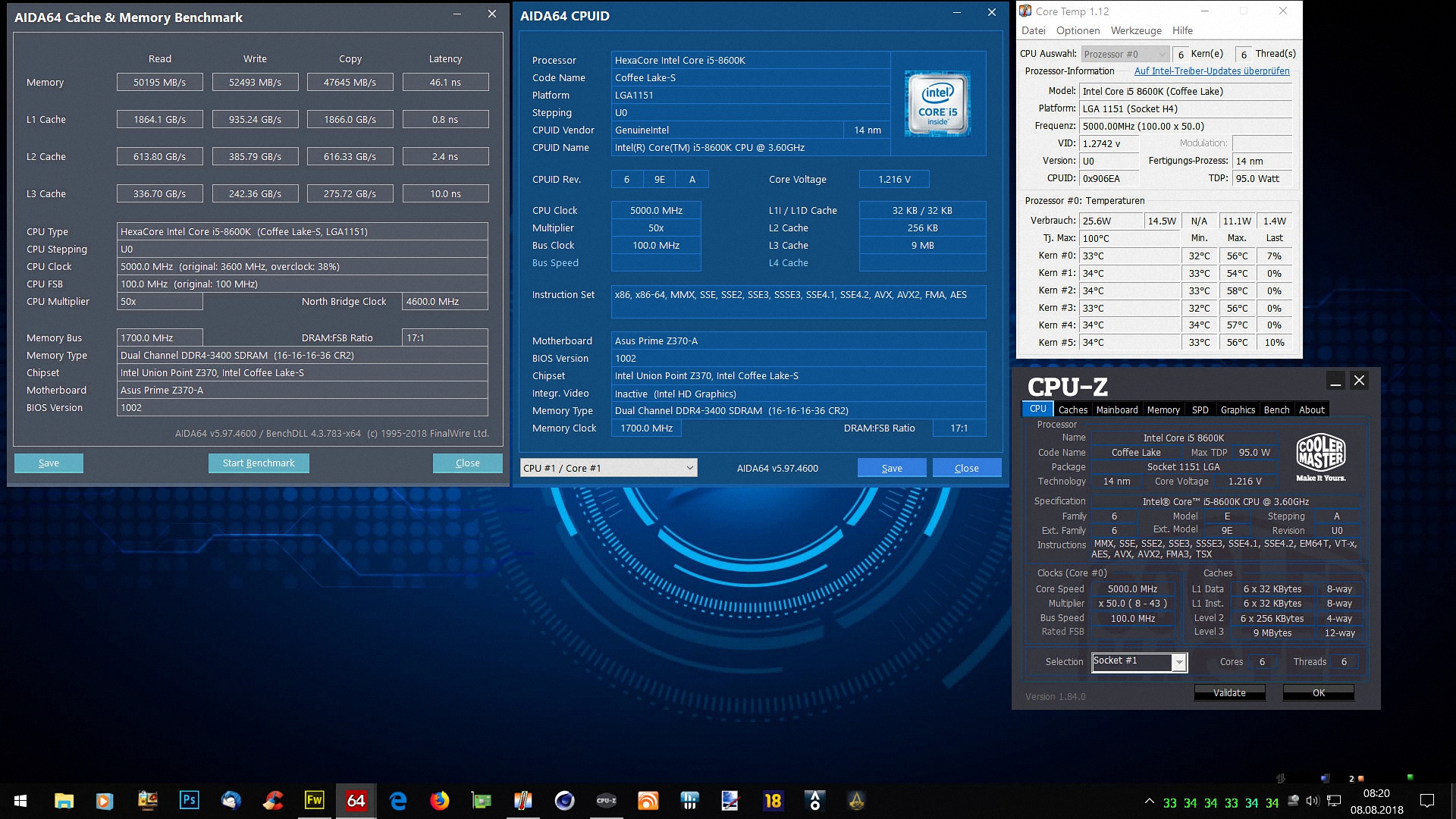Switch to the Caches tab in CPU-Z
This screenshot has width=1456, height=819.
(x=1072, y=409)
